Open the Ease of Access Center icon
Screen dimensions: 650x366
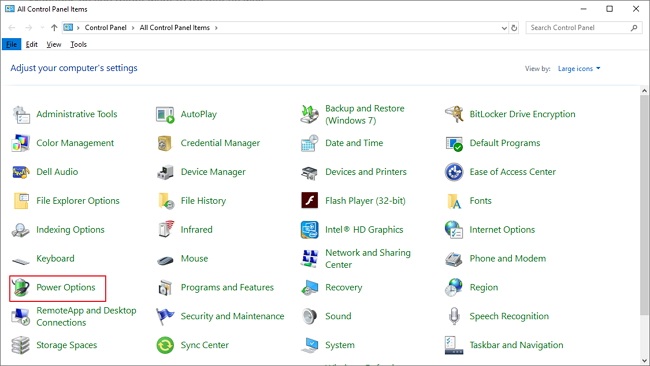point(454,172)
